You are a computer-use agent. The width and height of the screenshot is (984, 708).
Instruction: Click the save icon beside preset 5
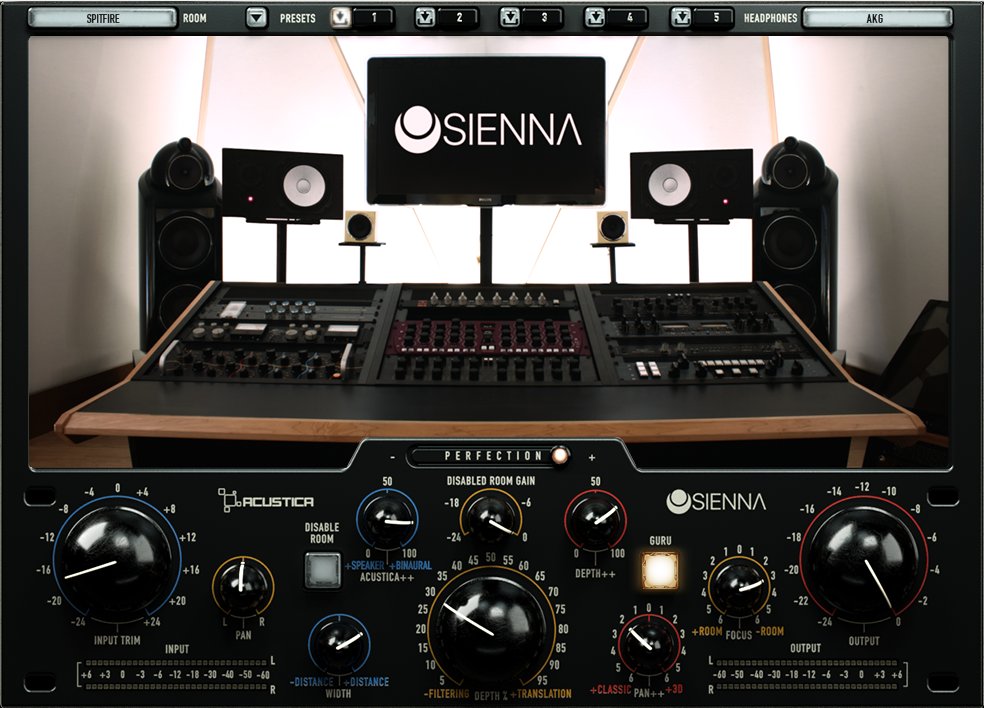coord(680,18)
